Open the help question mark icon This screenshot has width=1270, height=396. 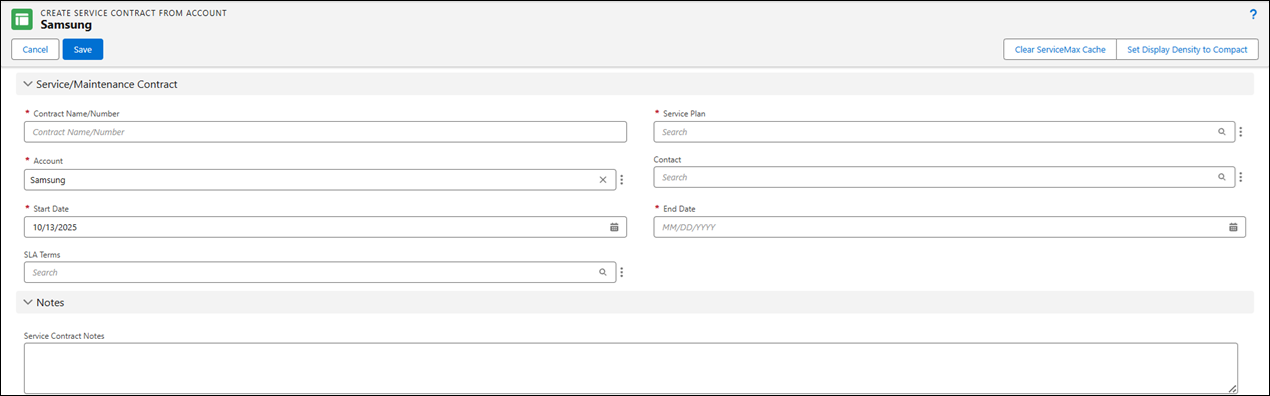coord(1253,14)
